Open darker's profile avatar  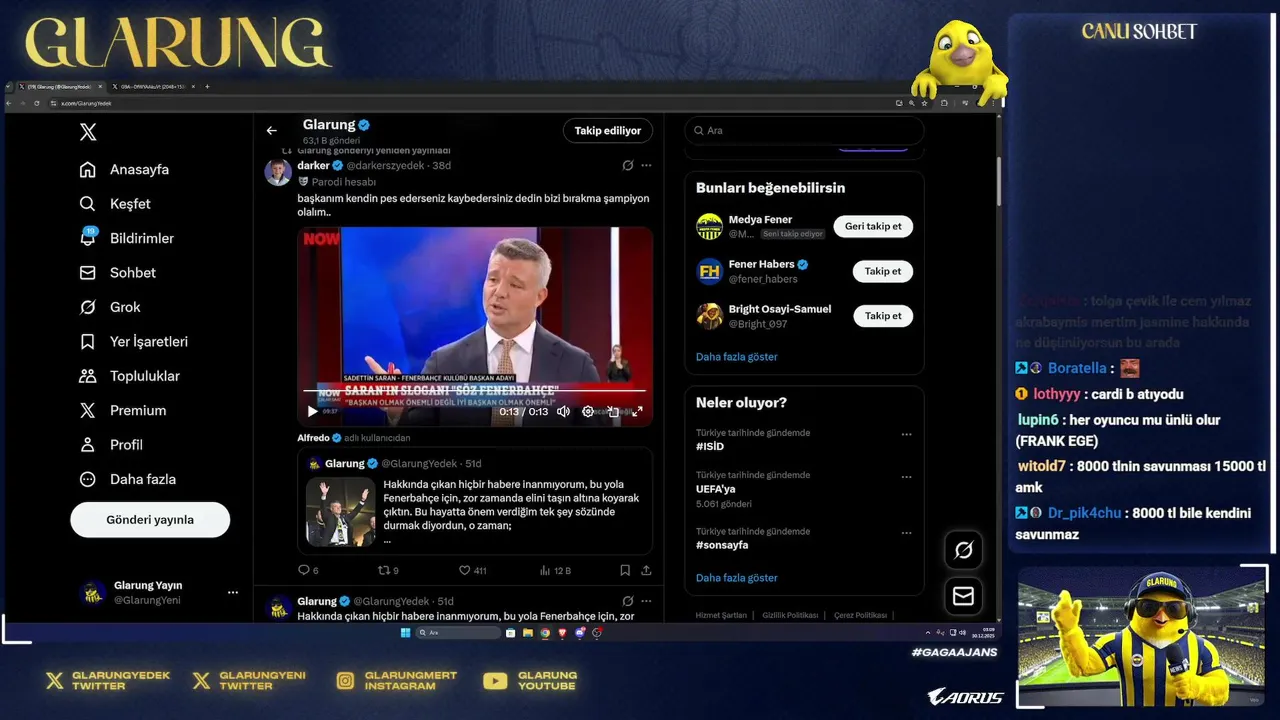[x=278, y=172]
